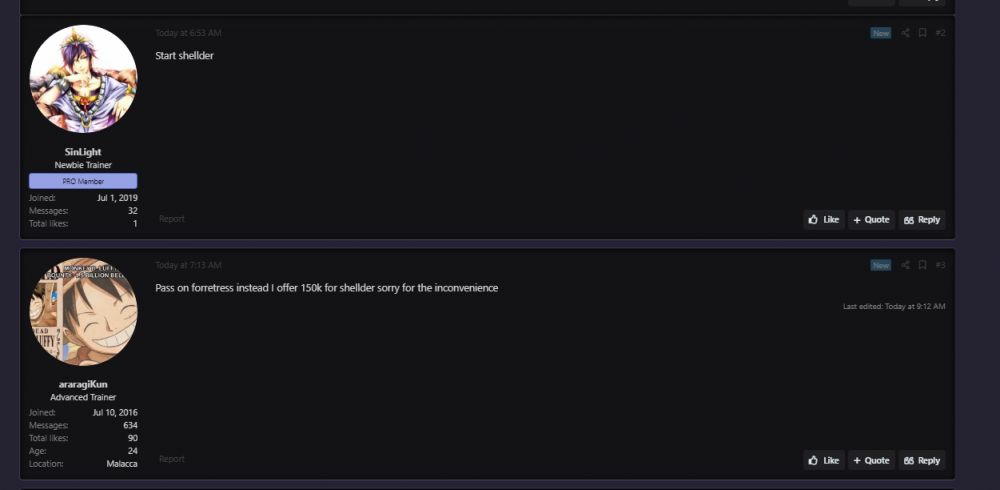Image resolution: width=1000 pixels, height=490 pixels.
Task: Click the share icon on post #2
Action: click(905, 33)
